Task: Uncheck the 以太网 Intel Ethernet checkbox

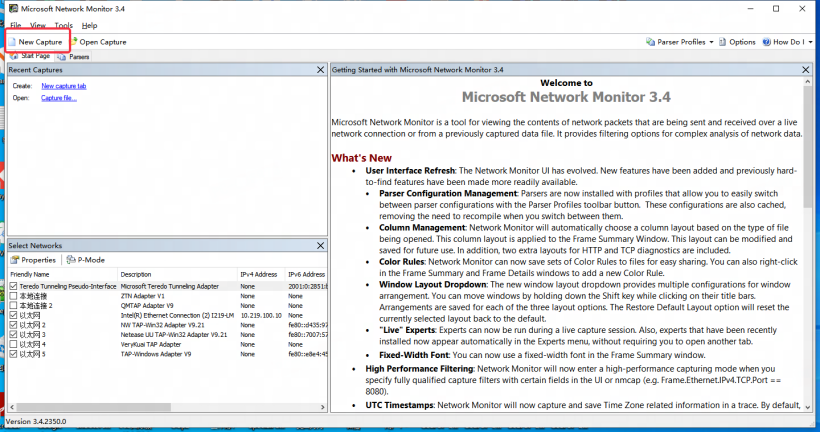Action: 14,315
